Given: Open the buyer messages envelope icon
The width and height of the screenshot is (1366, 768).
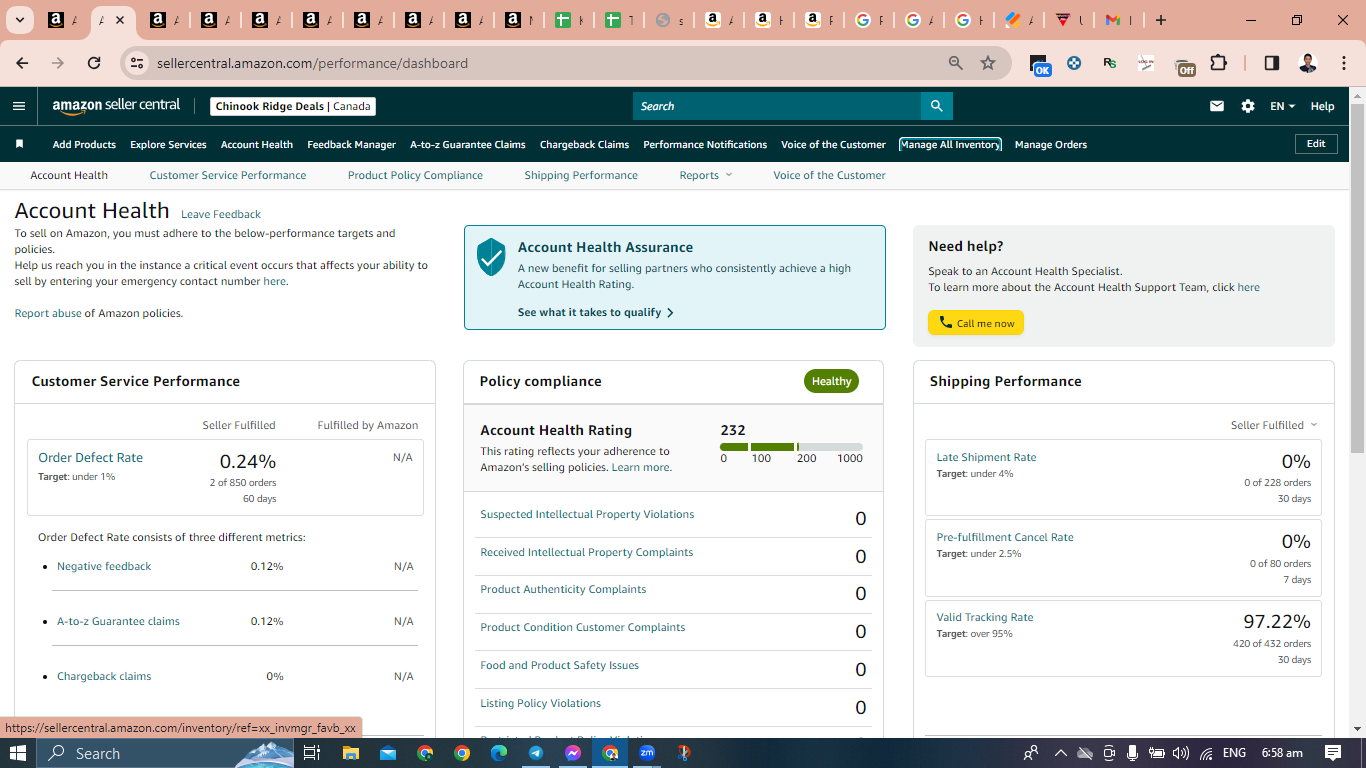Looking at the screenshot, I should pos(1217,106).
